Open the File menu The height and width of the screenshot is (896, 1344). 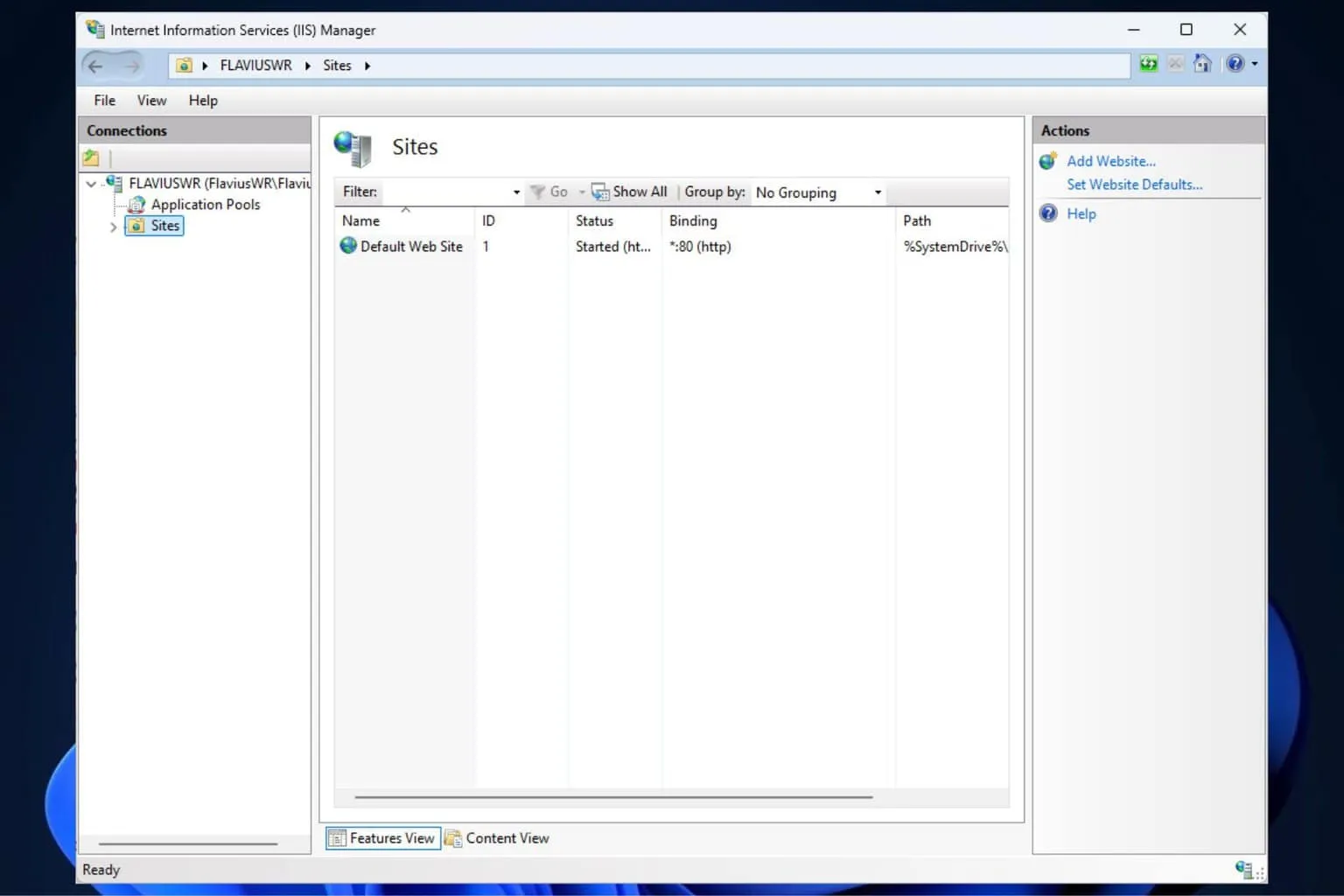tap(104, 101)
